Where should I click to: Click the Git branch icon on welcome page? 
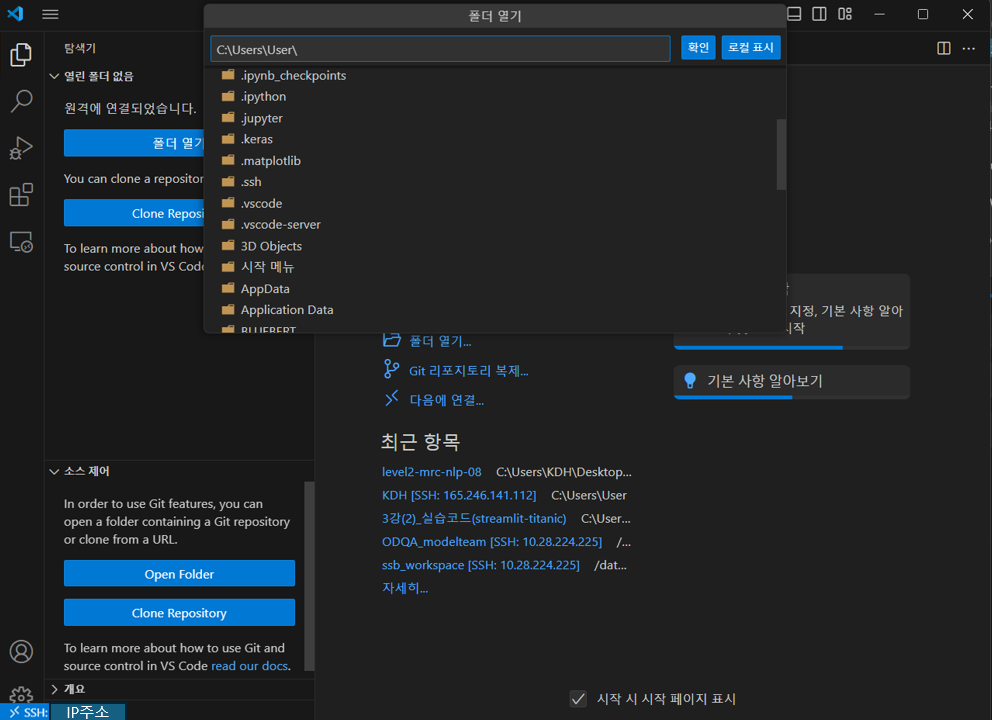[x=391, y=369]
